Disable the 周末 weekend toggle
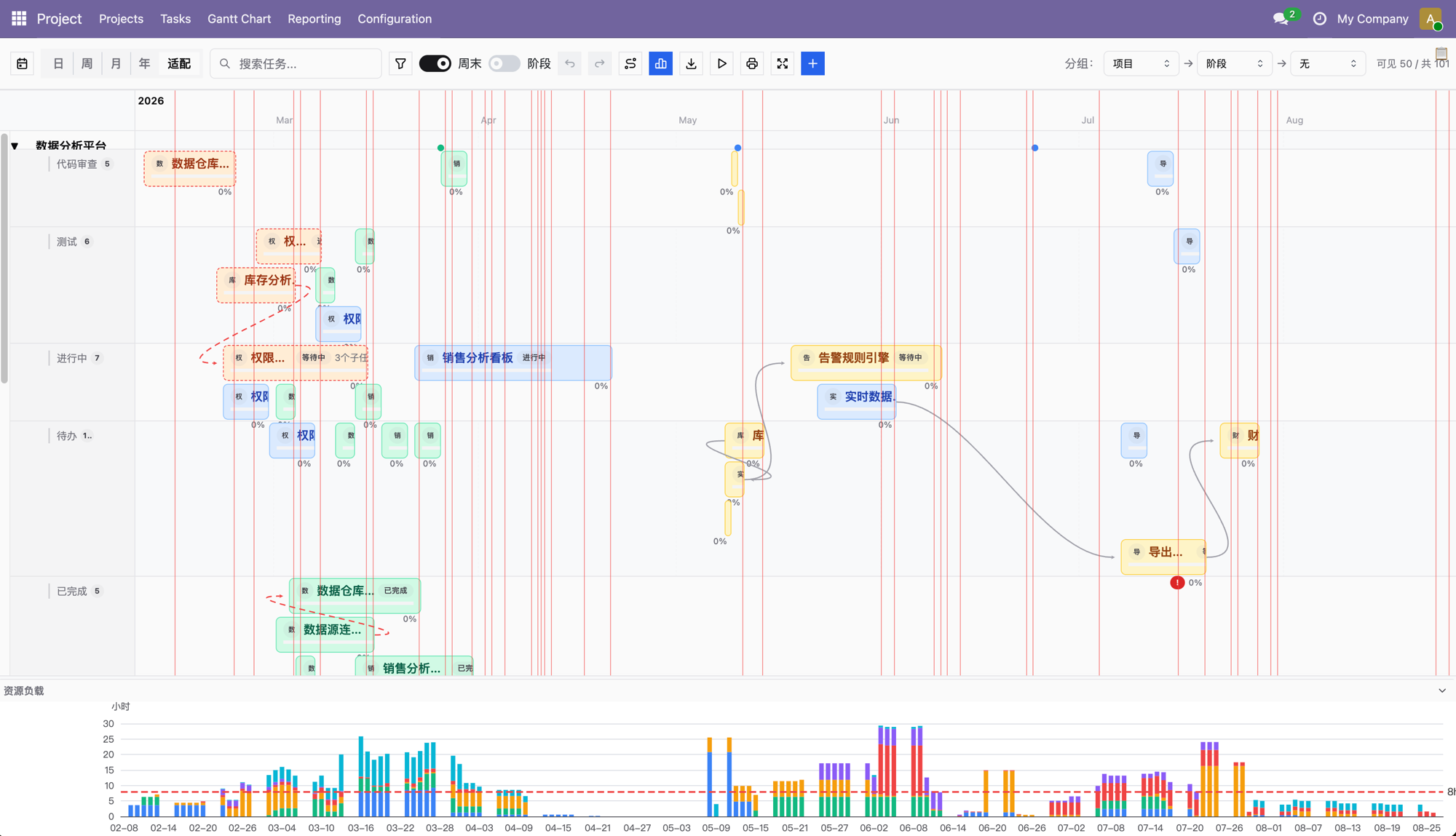 coord(435,64)
